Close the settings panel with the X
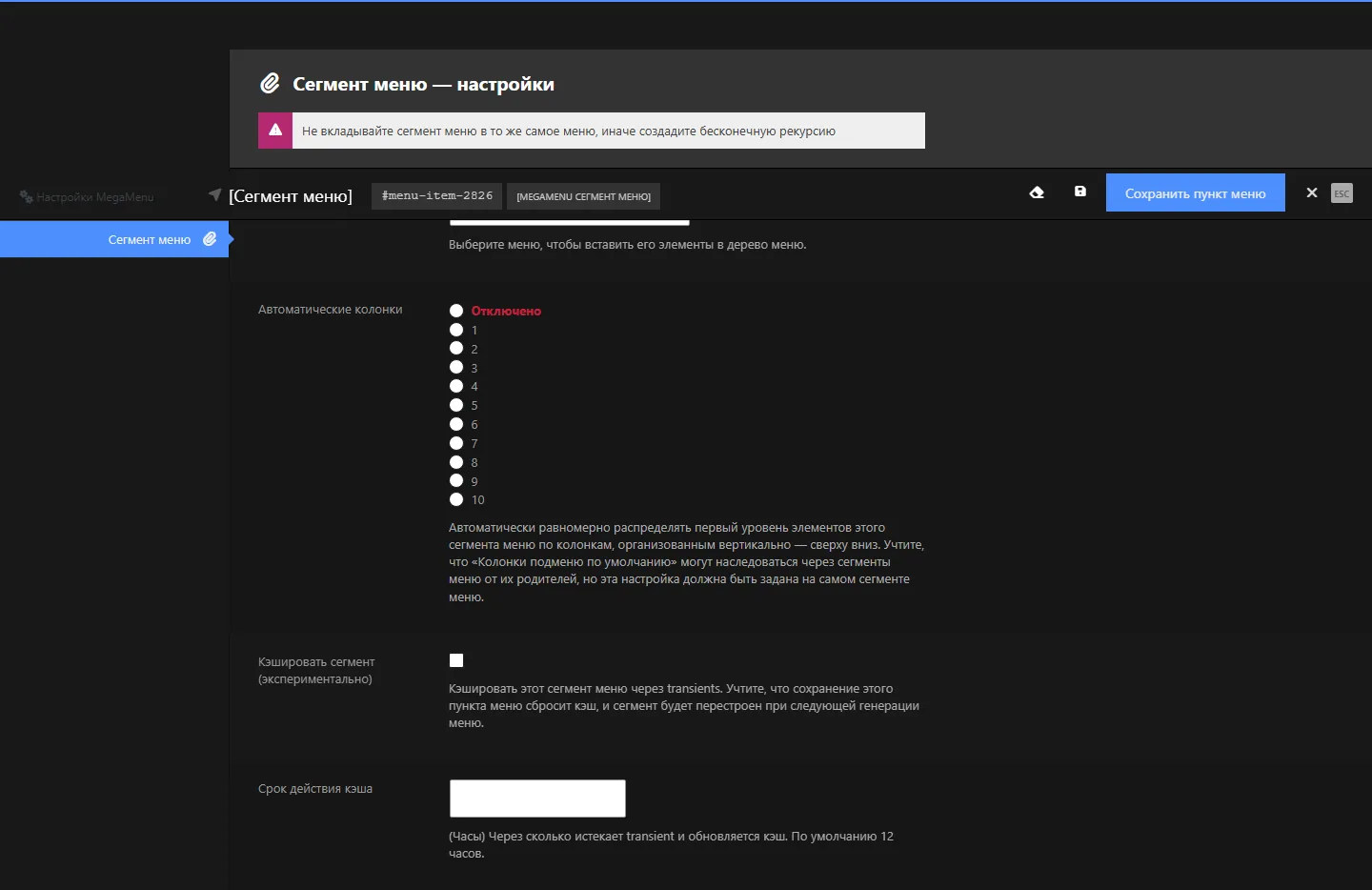 1312,192
